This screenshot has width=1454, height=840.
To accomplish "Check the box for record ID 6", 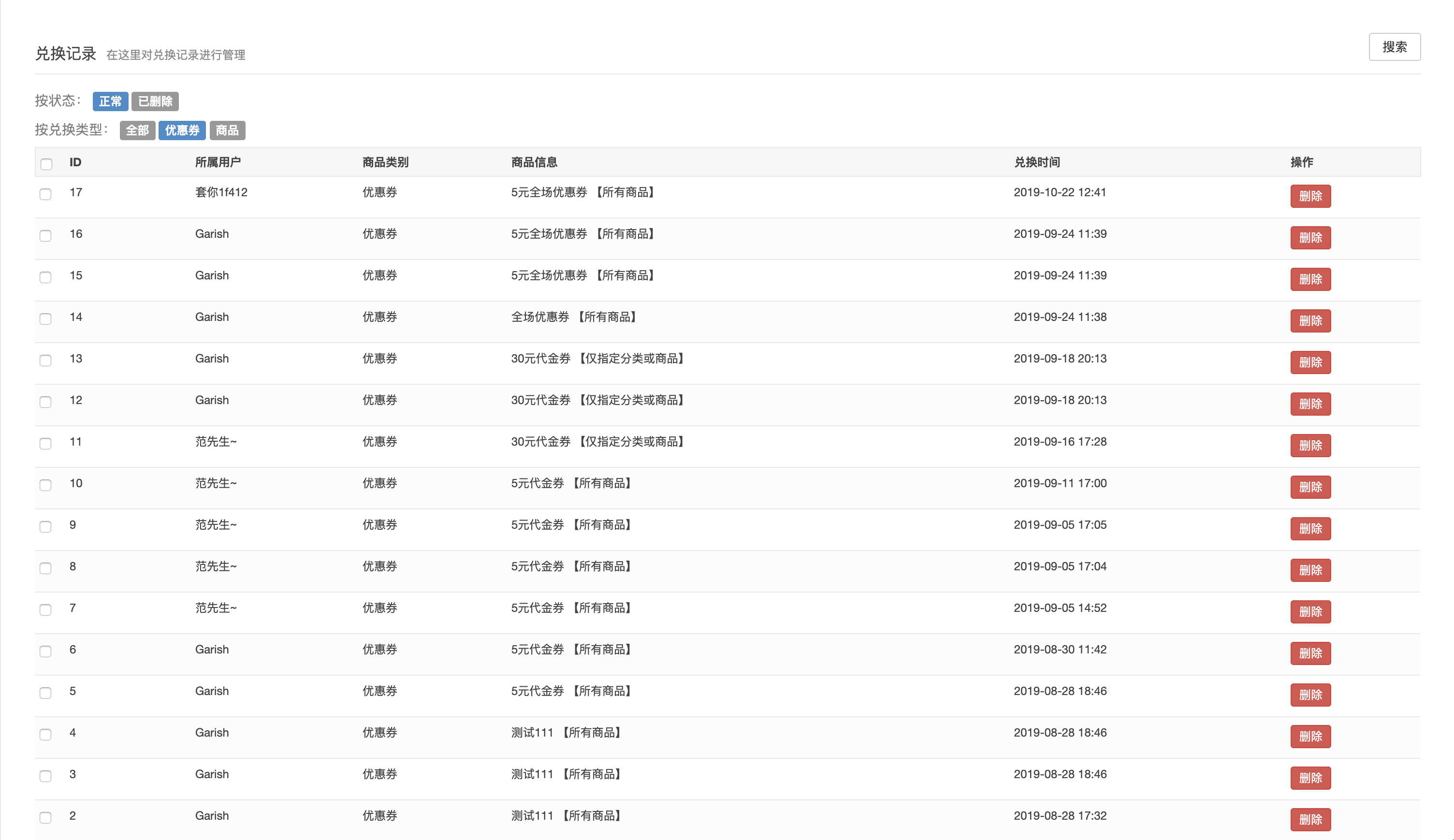I will point(45,651).
